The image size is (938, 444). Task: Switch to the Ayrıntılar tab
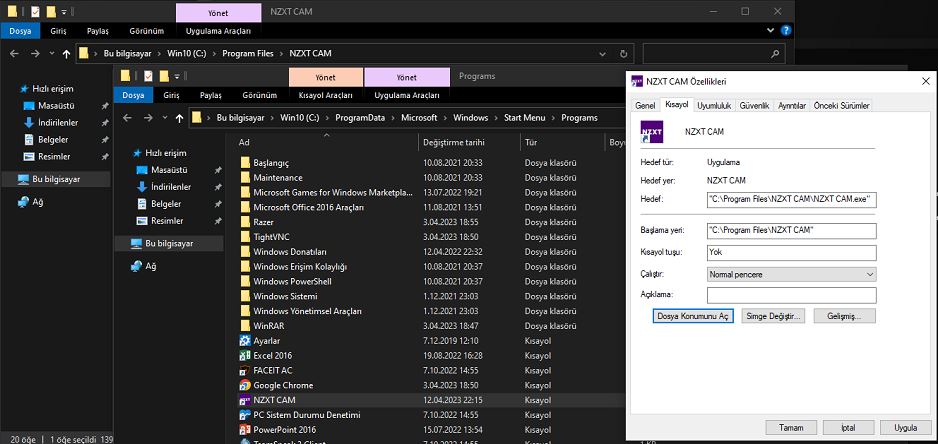click(792, 106)
